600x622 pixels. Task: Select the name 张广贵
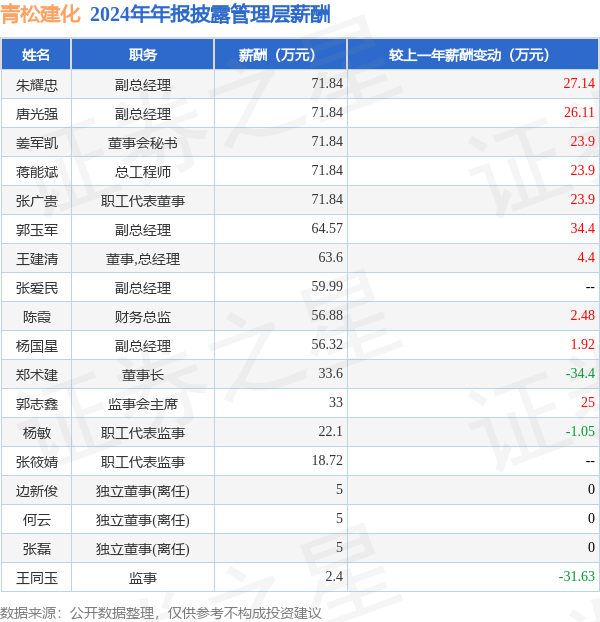click(36, 201)
